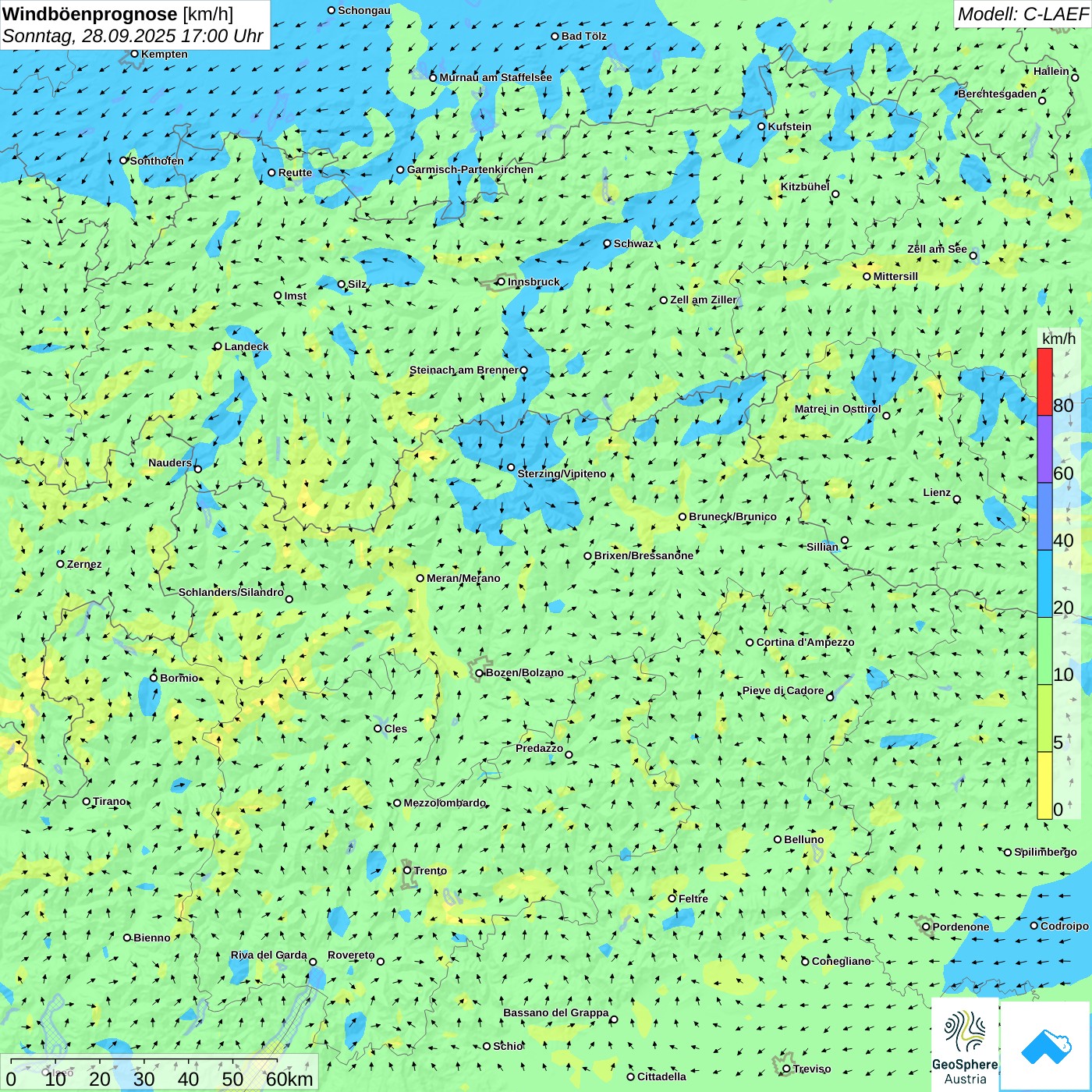Click the Windböenprognose title text
This screenshot has height=1092, width=1092.
pyautogui.click(x=90, y=14)
